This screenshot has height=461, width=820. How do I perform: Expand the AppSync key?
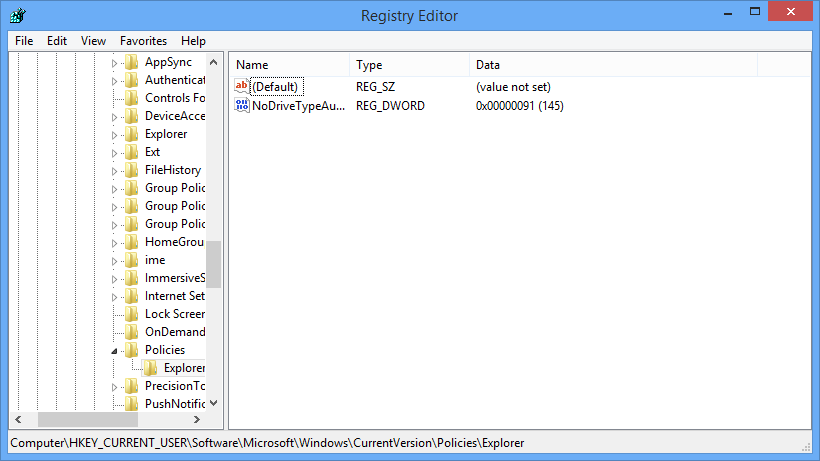[x=115, y=63]
